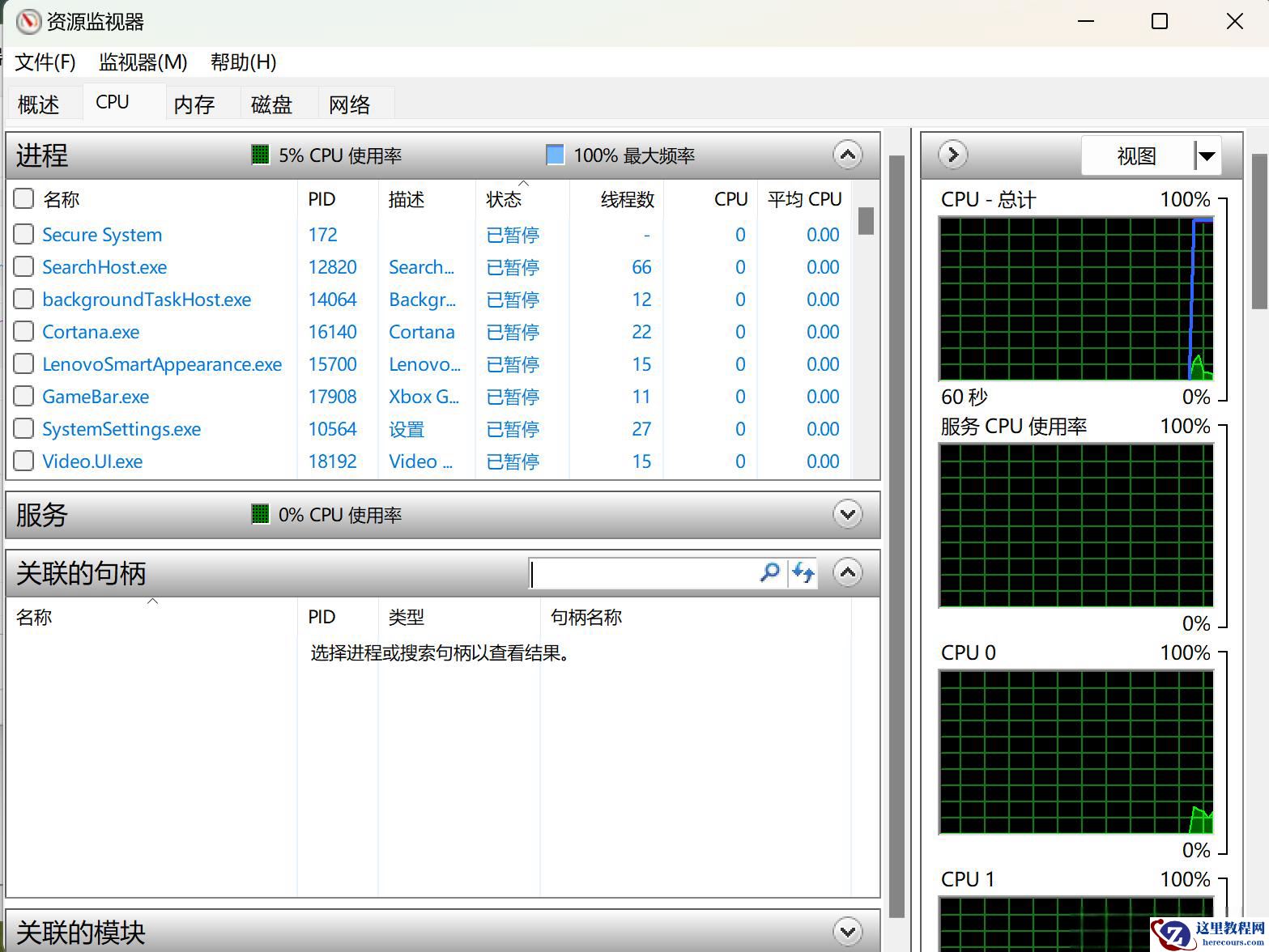This screenshot has width=1269, height=952.
Task: Click the sort arrow on the 状态 column
Action: (x=524, y=185)
